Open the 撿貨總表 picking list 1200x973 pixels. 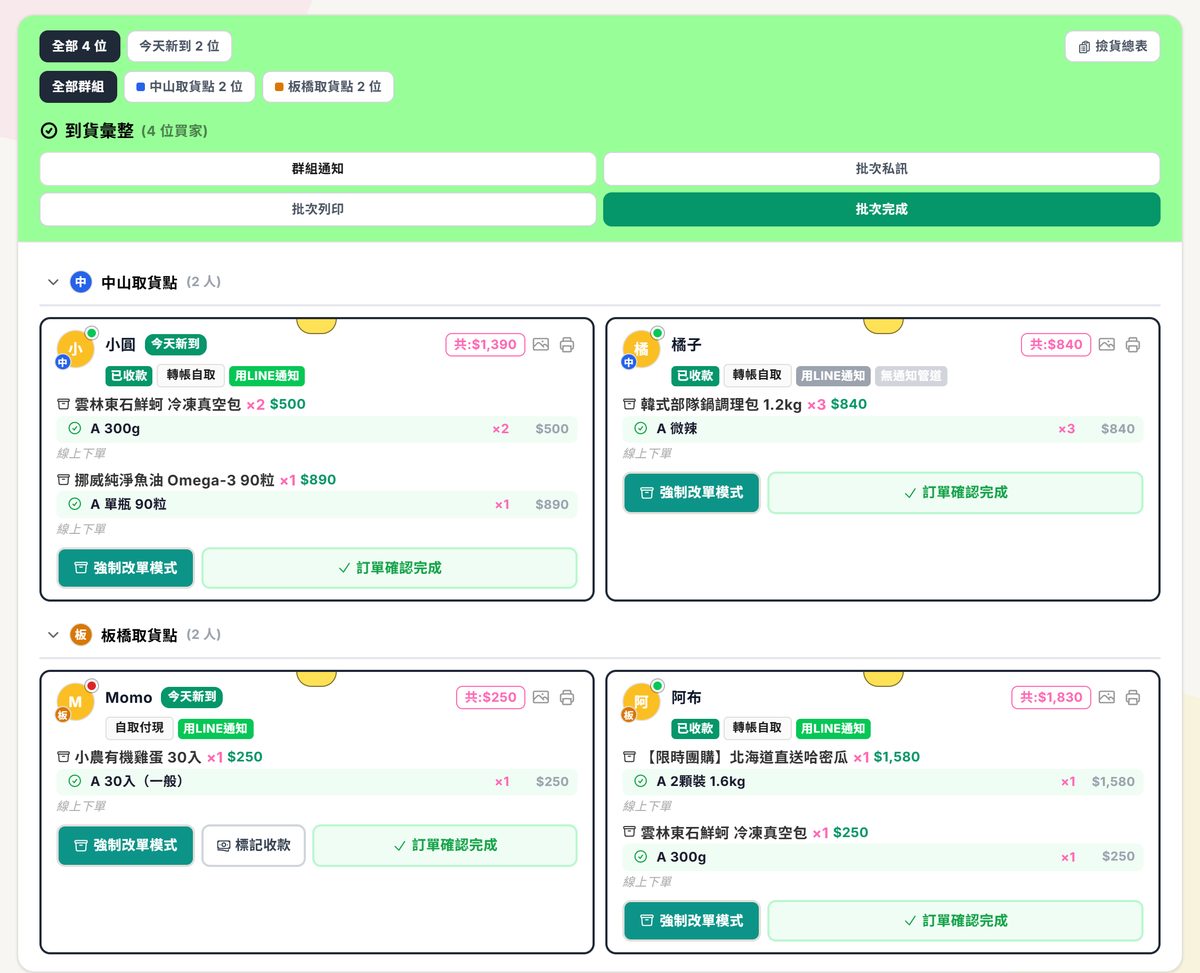1113,46
